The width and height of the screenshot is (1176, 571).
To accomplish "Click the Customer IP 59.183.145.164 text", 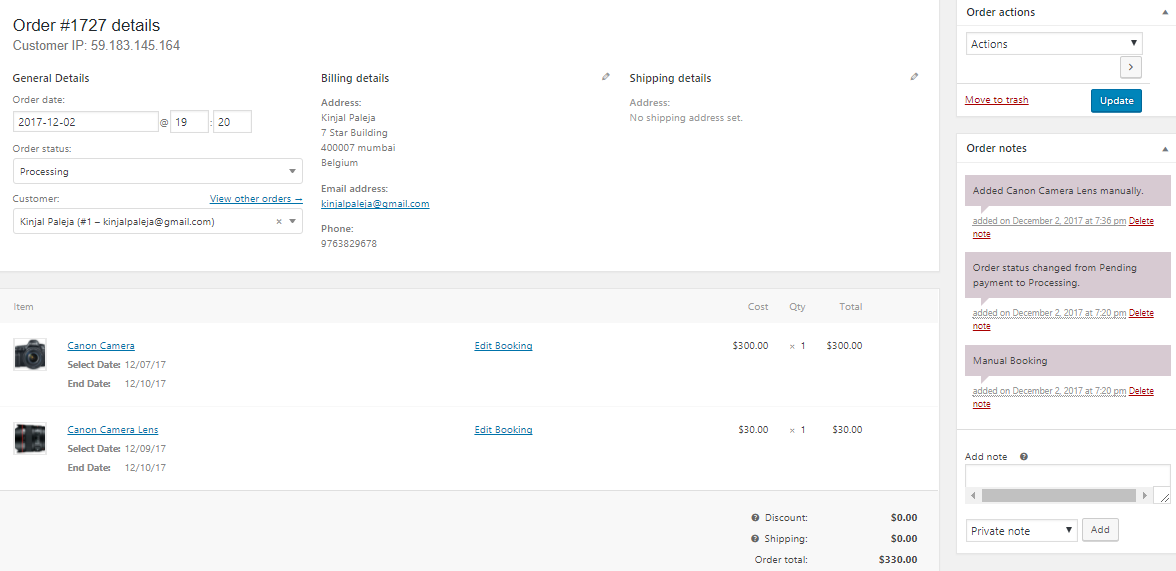I will tap(97, 45).
